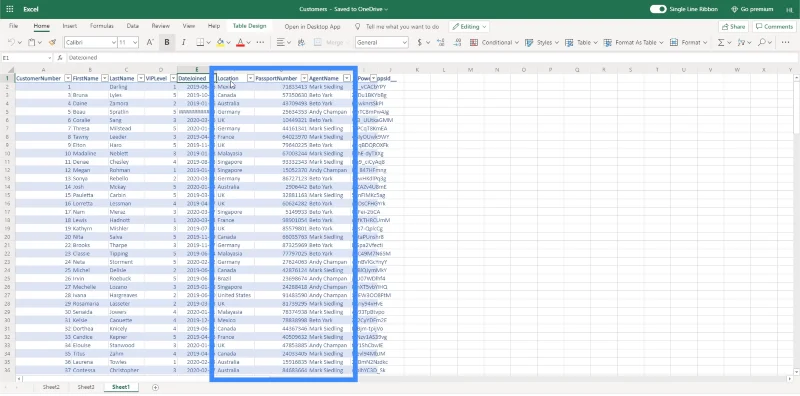Open LastName column filter dropdown

140,78
